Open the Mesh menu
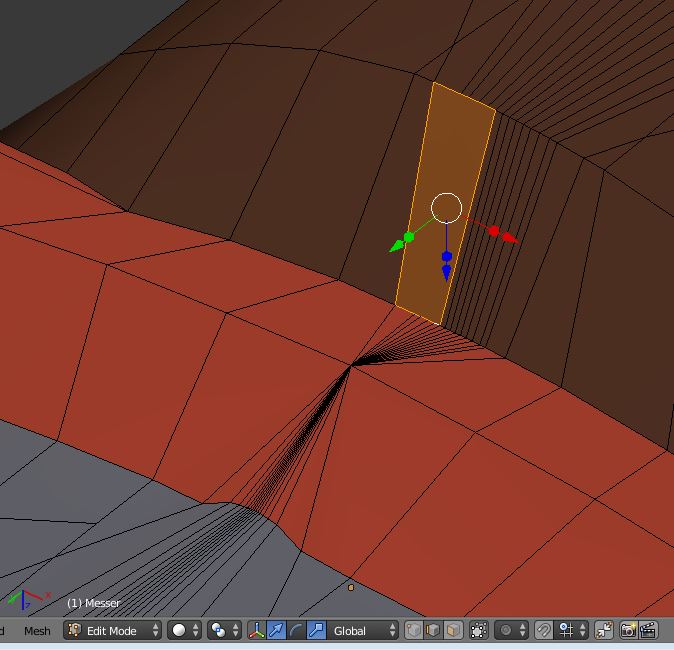674x650 pixels. 37,631
